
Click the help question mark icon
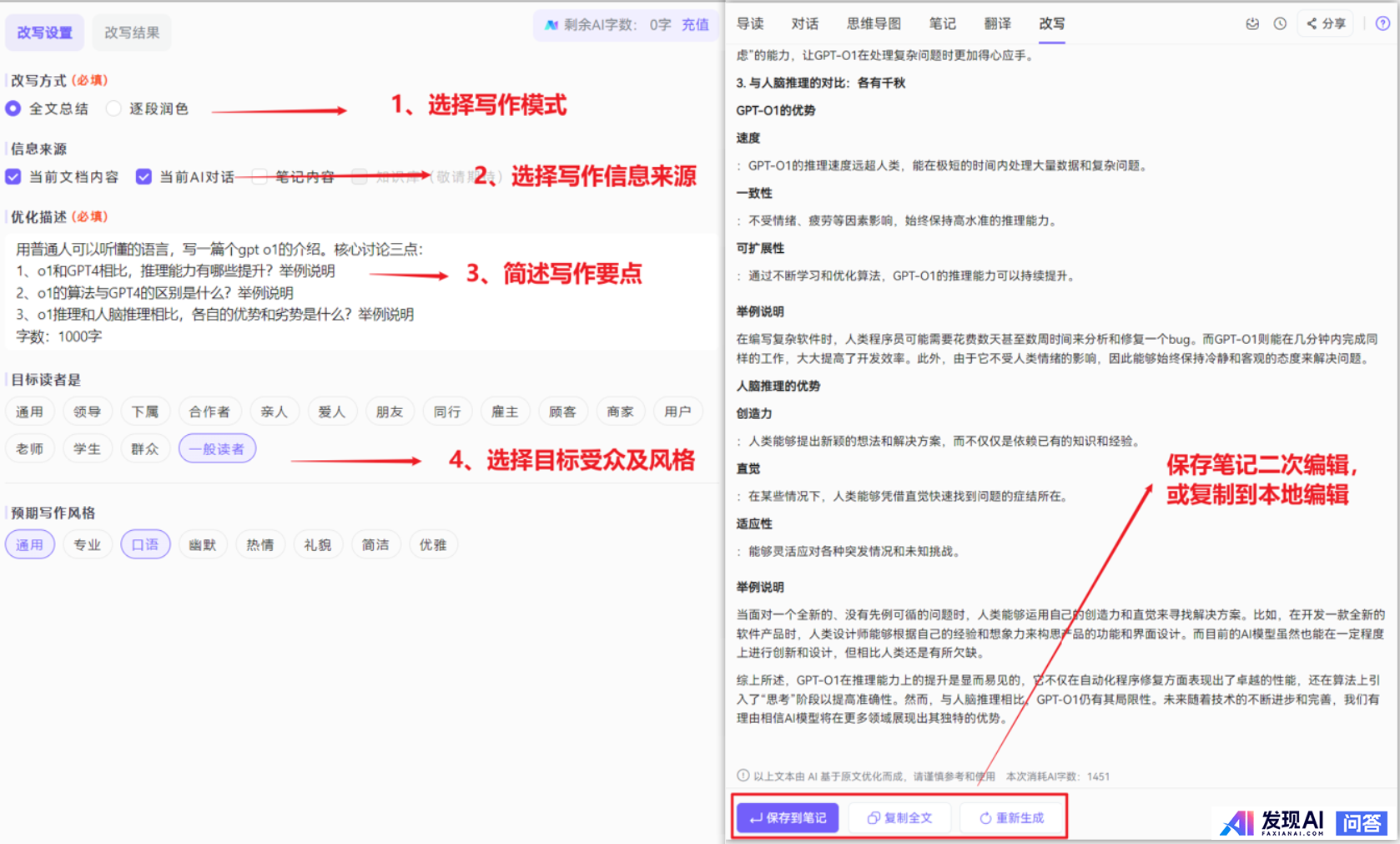1382,24
